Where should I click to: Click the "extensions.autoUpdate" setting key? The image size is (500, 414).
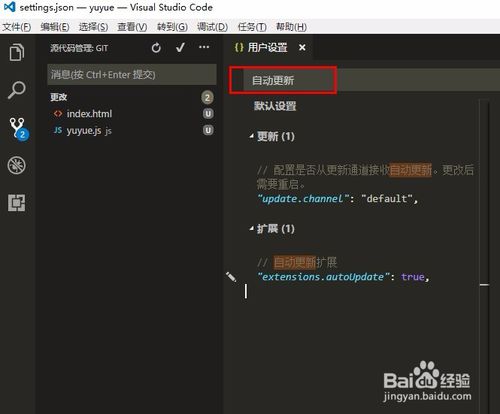[x=323, y=277]
